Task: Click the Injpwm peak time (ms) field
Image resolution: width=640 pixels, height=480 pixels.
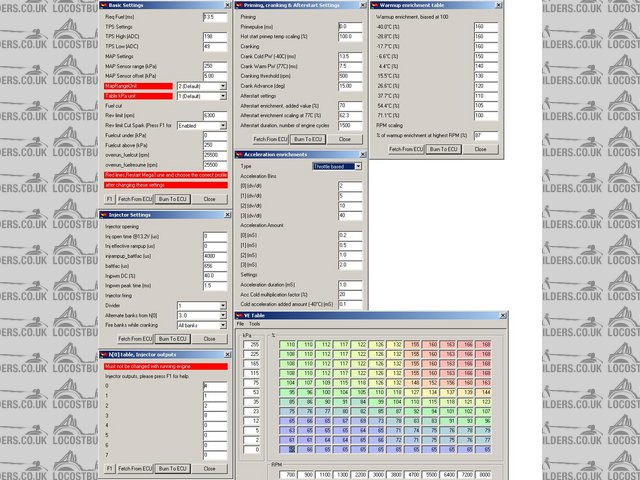Action: click(215, 286)
